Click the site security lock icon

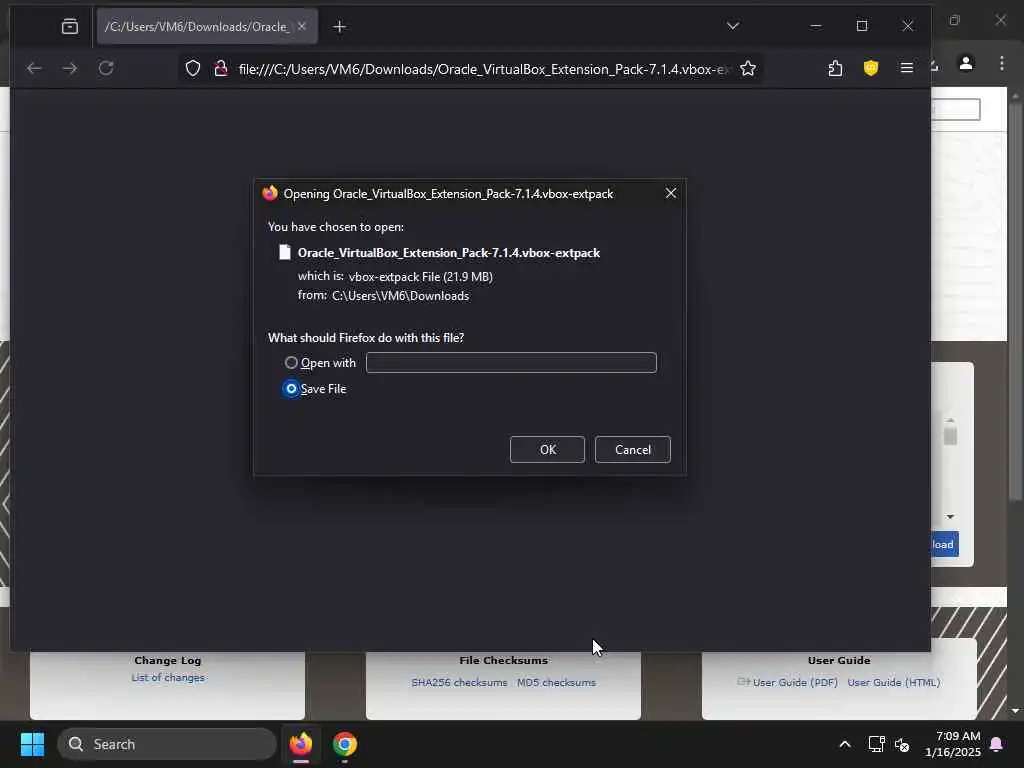point(221,69)
